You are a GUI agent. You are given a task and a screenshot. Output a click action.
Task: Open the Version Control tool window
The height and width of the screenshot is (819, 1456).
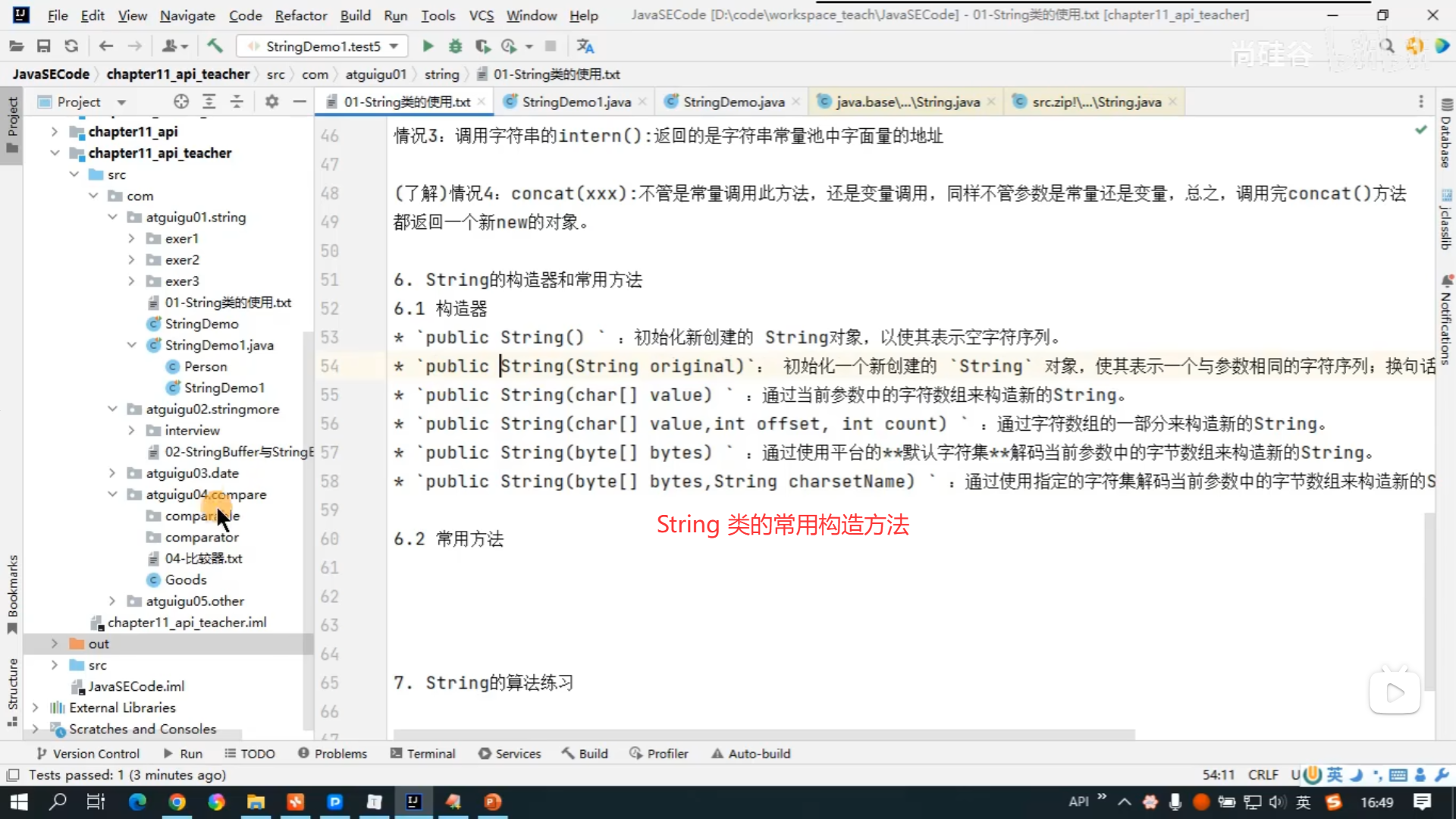89,754
